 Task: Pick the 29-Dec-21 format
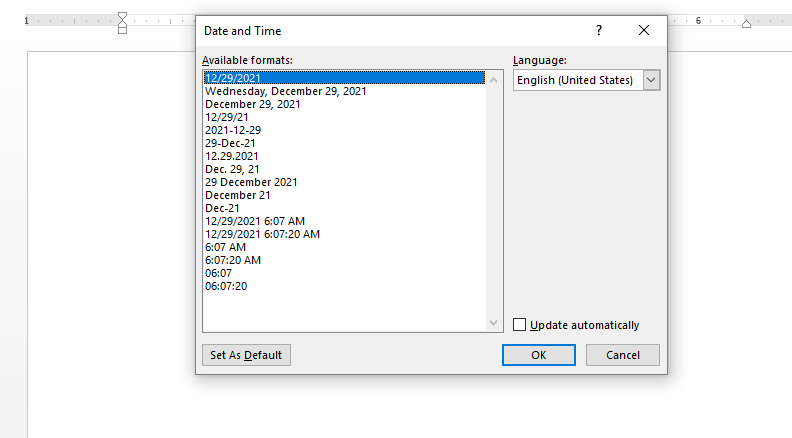[x=230, y=143]
